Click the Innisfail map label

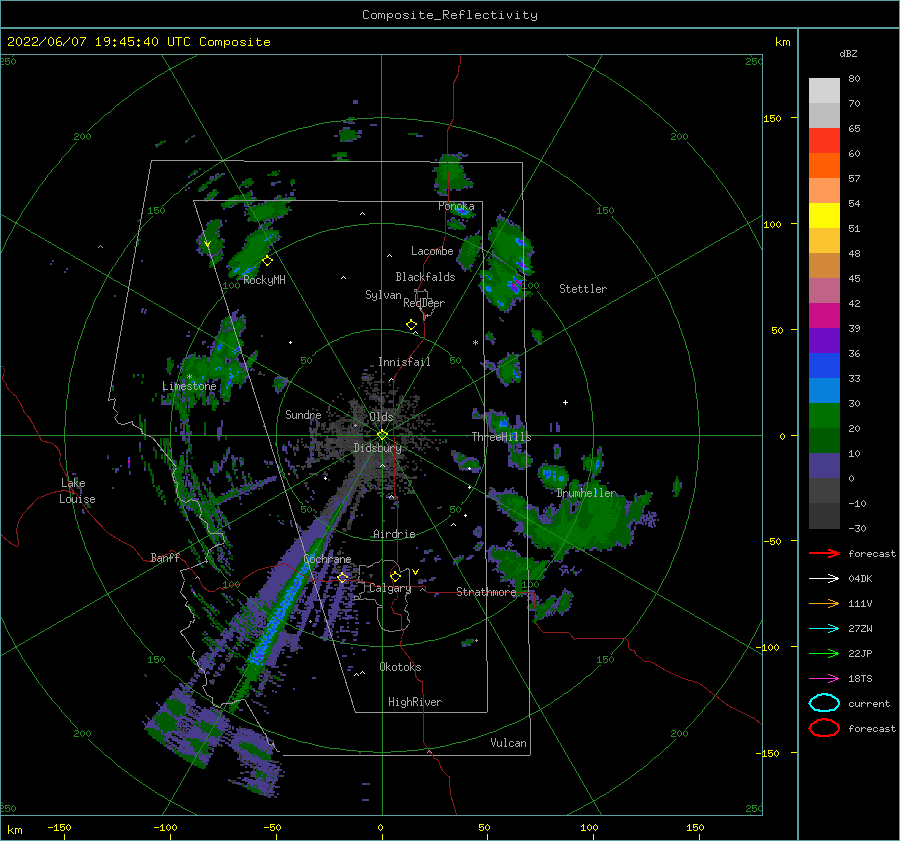tap(404, 362)
